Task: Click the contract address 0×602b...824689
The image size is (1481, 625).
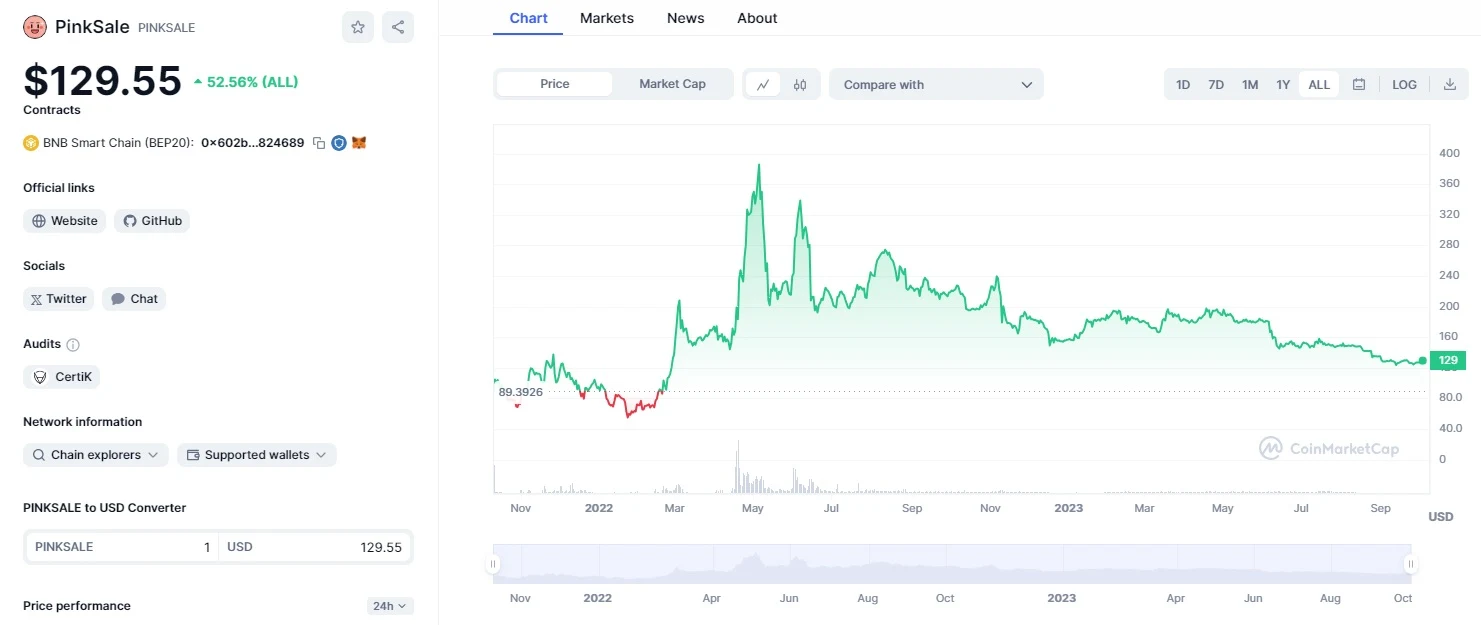Action: point(253,143)
